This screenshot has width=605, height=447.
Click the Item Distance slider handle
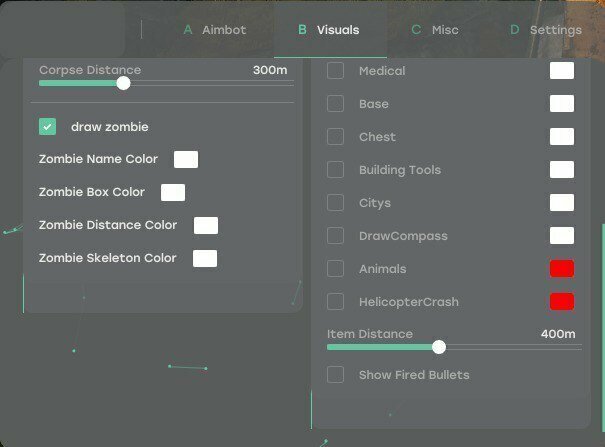[439, 347]
